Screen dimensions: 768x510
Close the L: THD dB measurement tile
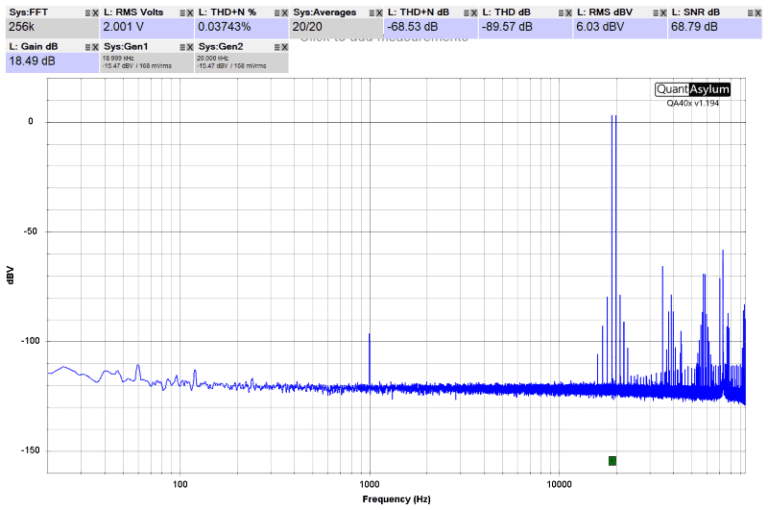click(568, 12)
